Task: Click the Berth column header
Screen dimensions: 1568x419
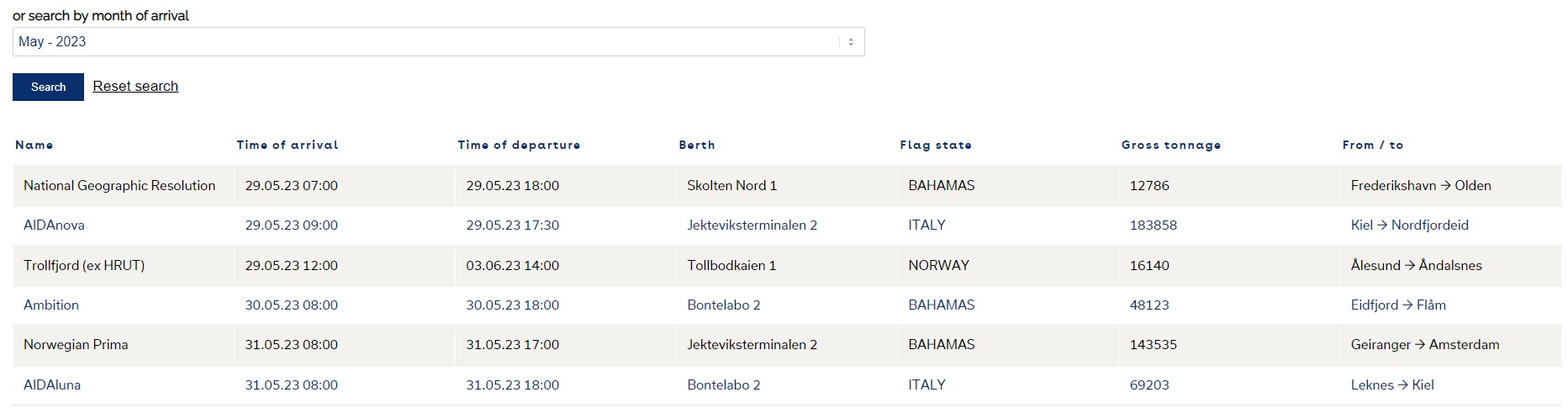Action: [697, 145]
